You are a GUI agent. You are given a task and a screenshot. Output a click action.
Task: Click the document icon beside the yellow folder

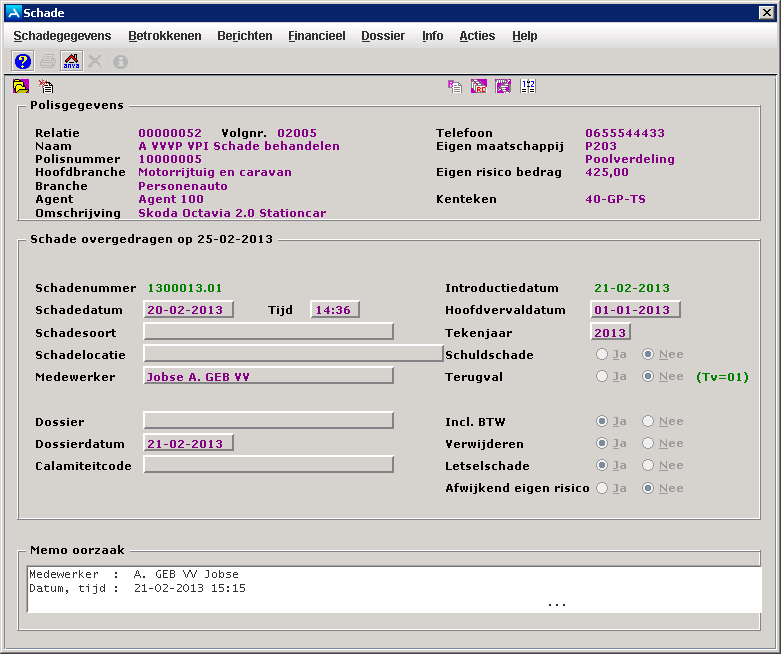46,87
